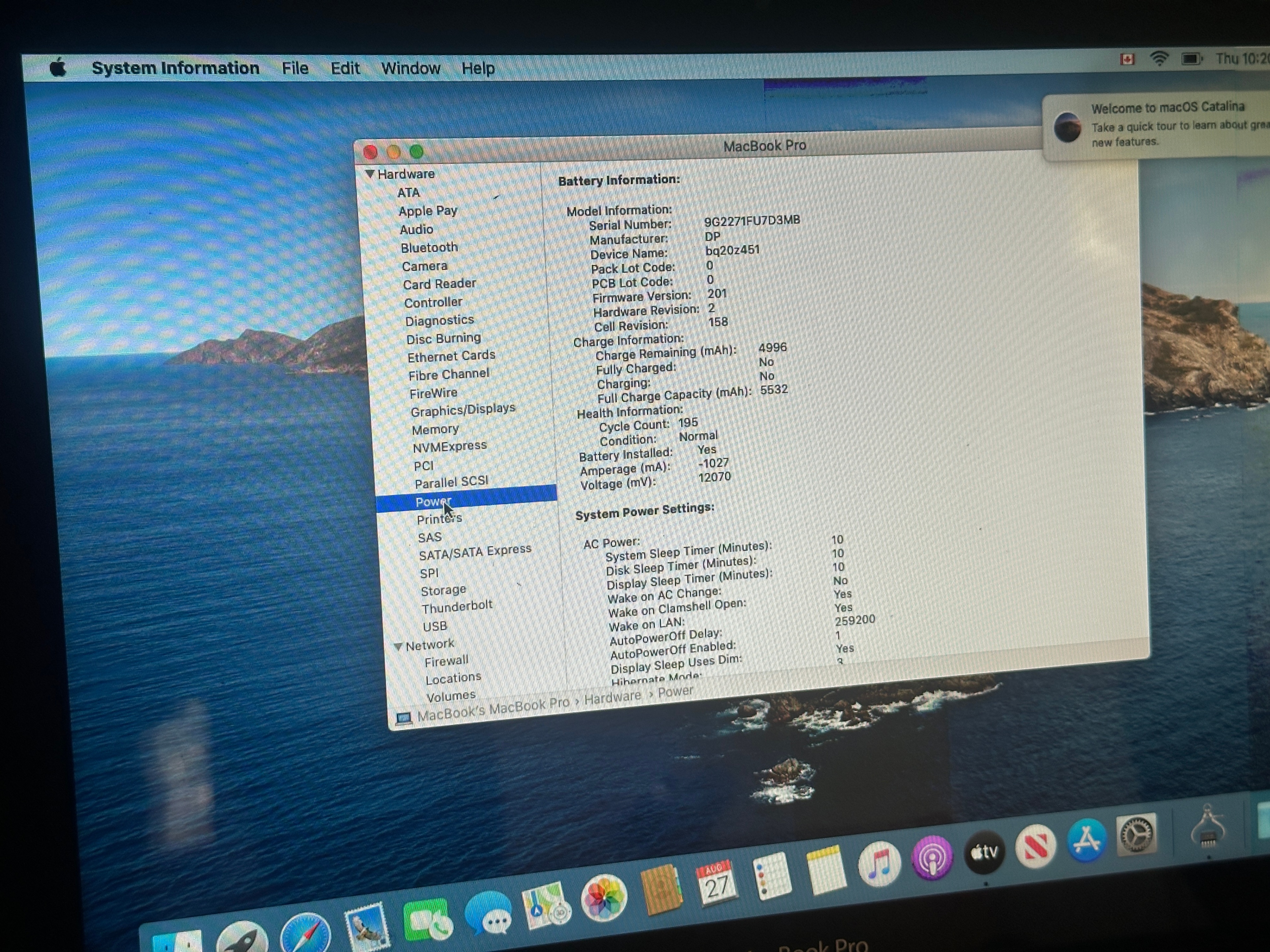Open News from the Dock
This screenshot has width=1270, height=952.
(x=1036, y=846)
